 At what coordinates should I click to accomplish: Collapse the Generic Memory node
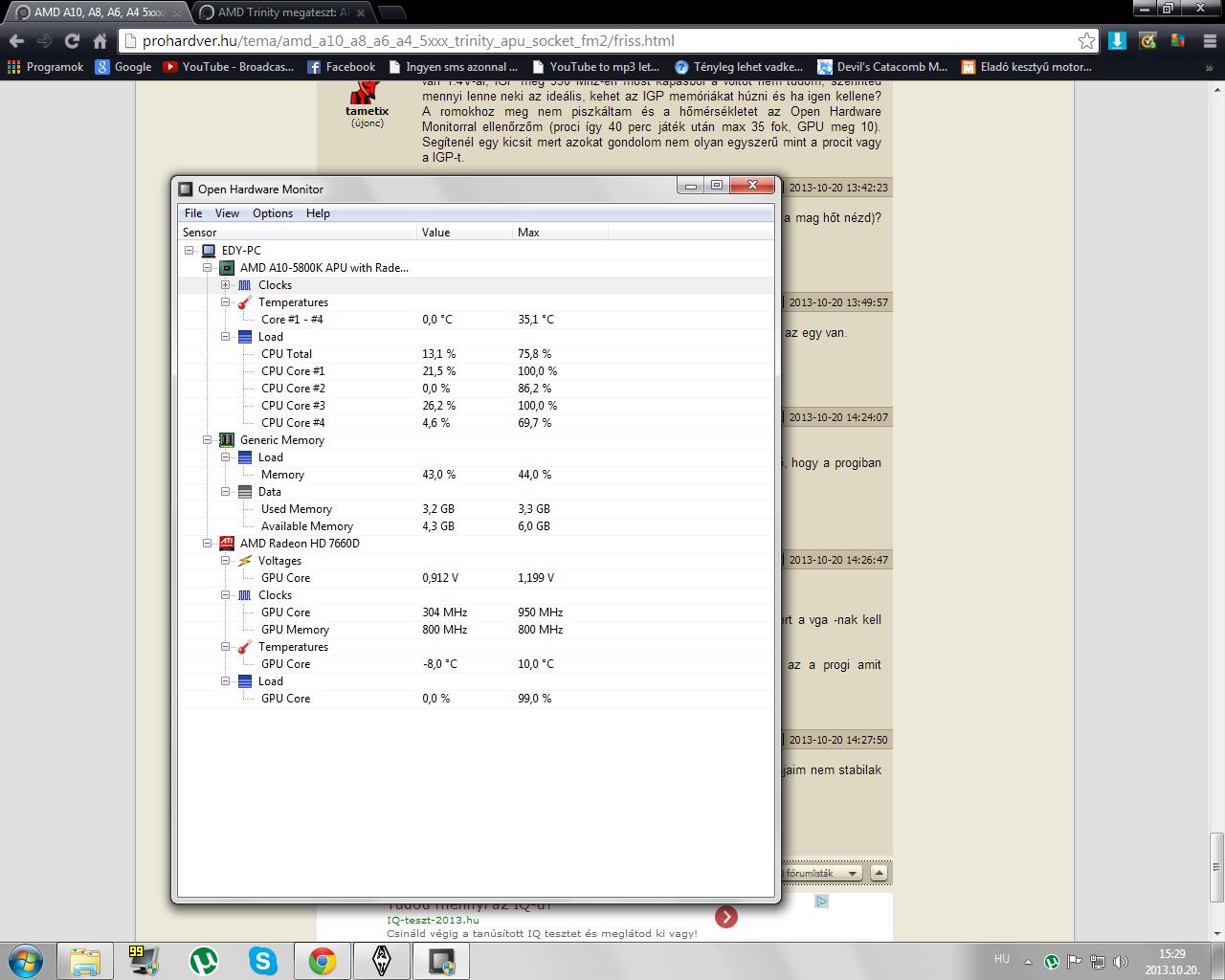tap(208, 440)
